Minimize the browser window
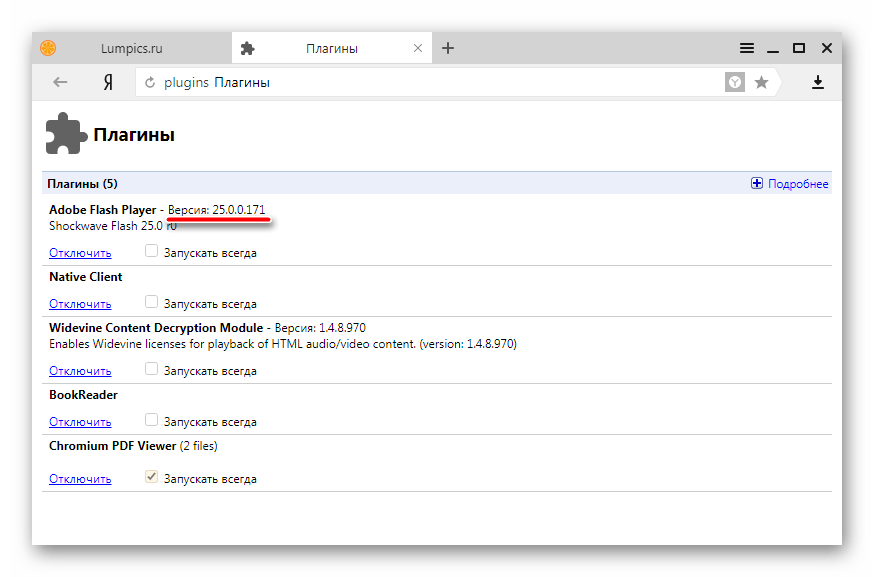The image size is (874, 577). point(773,51)
